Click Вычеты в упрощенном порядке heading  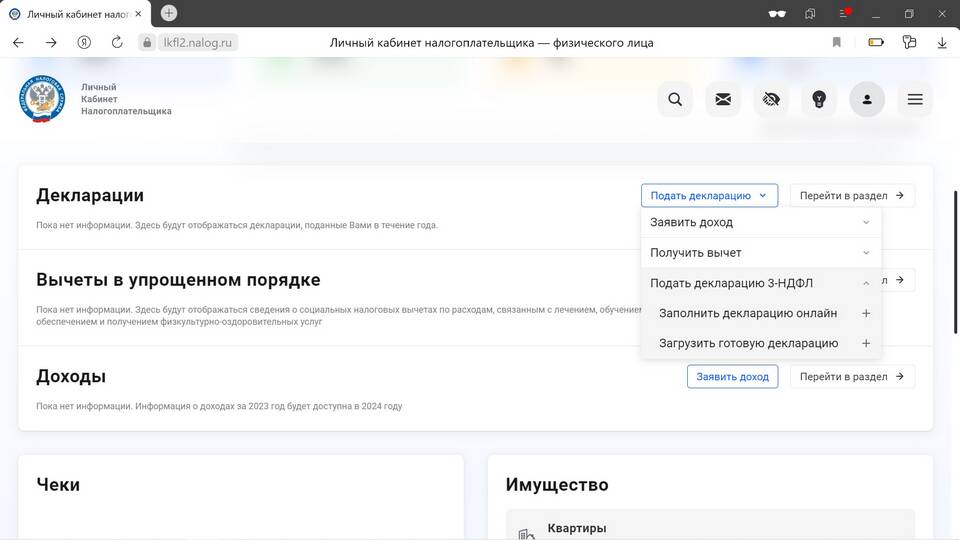pyautogui.click(x=178, y=280)
